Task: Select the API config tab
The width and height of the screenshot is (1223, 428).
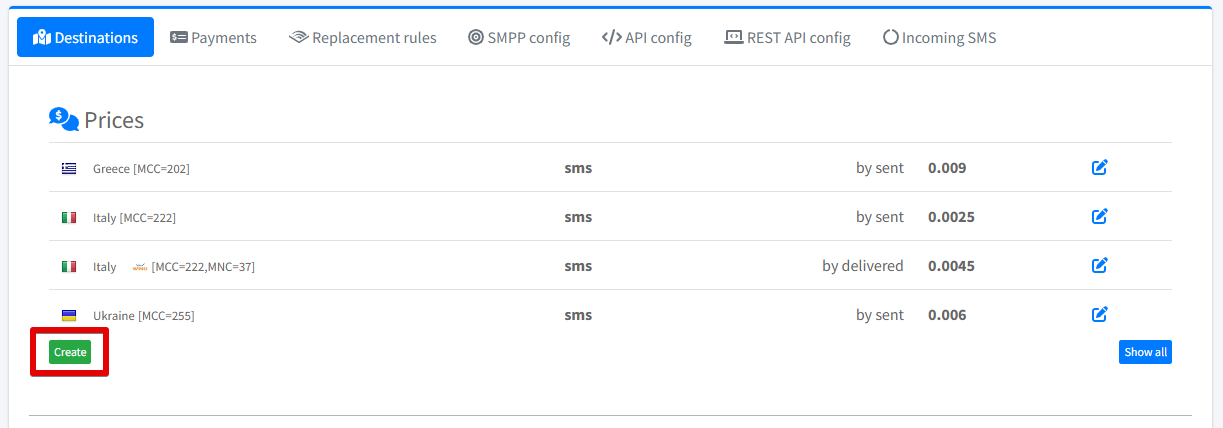Action: coord(647,38)
